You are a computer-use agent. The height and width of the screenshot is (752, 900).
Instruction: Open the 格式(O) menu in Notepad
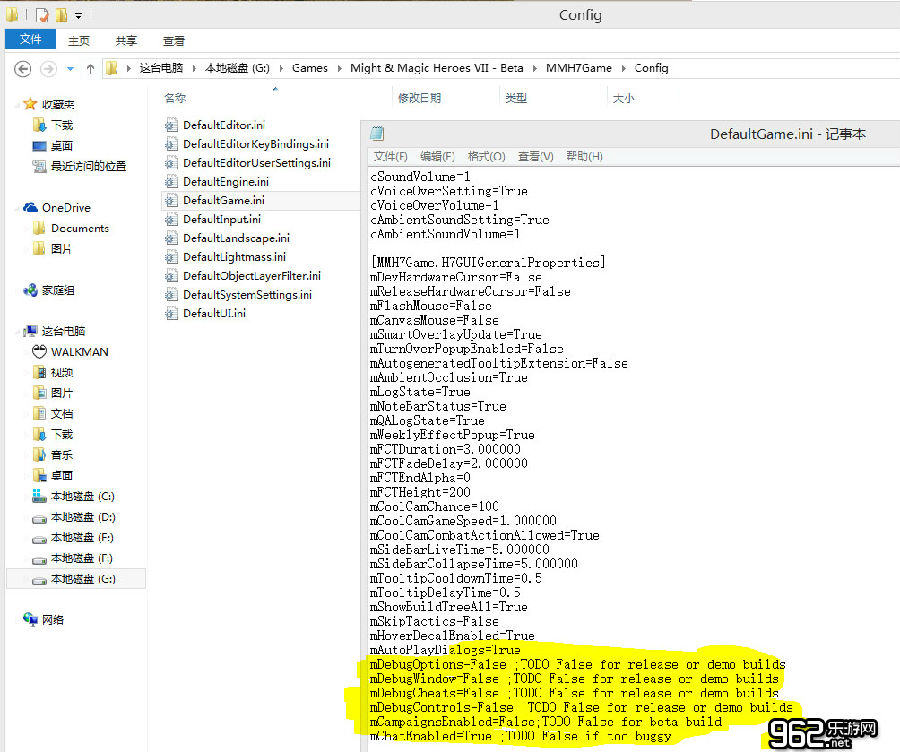pyautogui.click(x=486, y=156)
